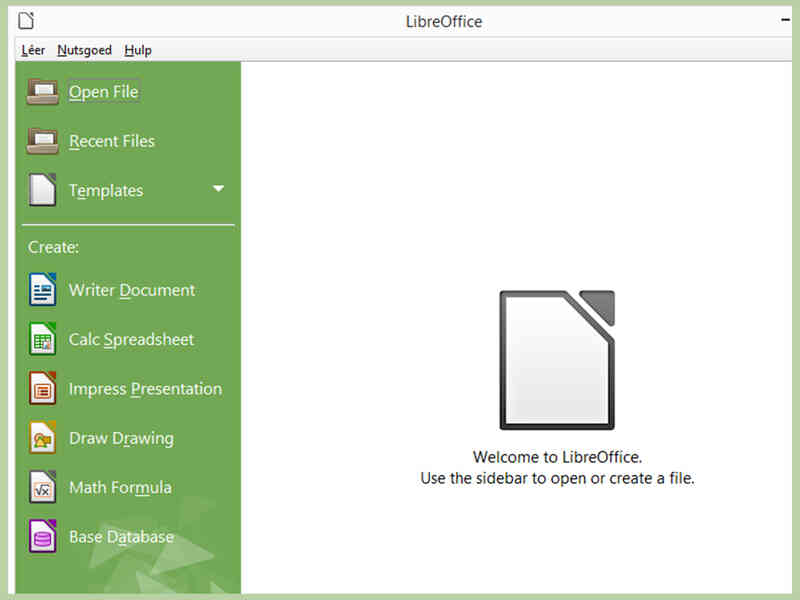
Task: Click the Open File button label
Action: [104, 92]
